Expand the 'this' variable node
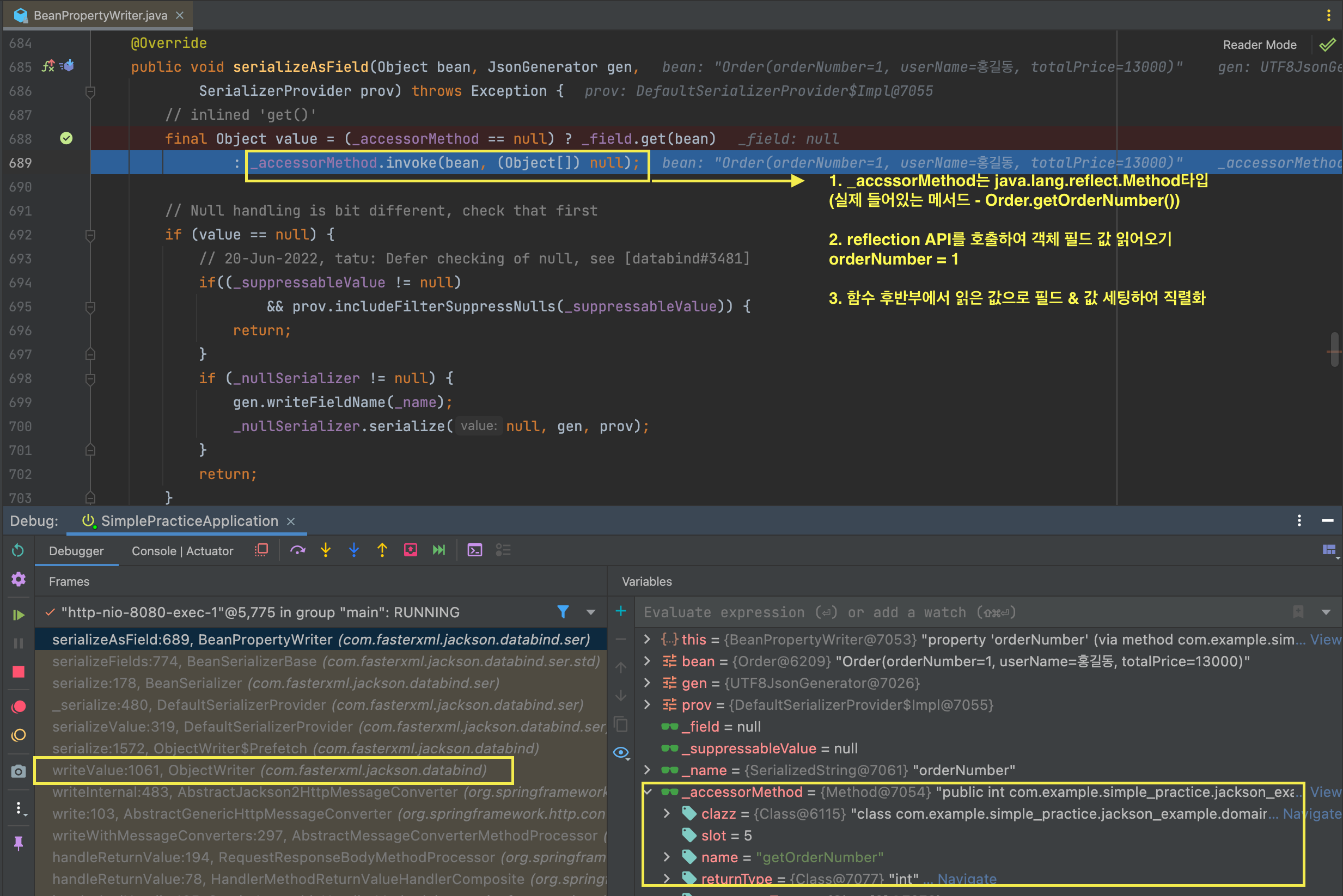Screen dimensions: 1343x896 click(x=647, y=639)
